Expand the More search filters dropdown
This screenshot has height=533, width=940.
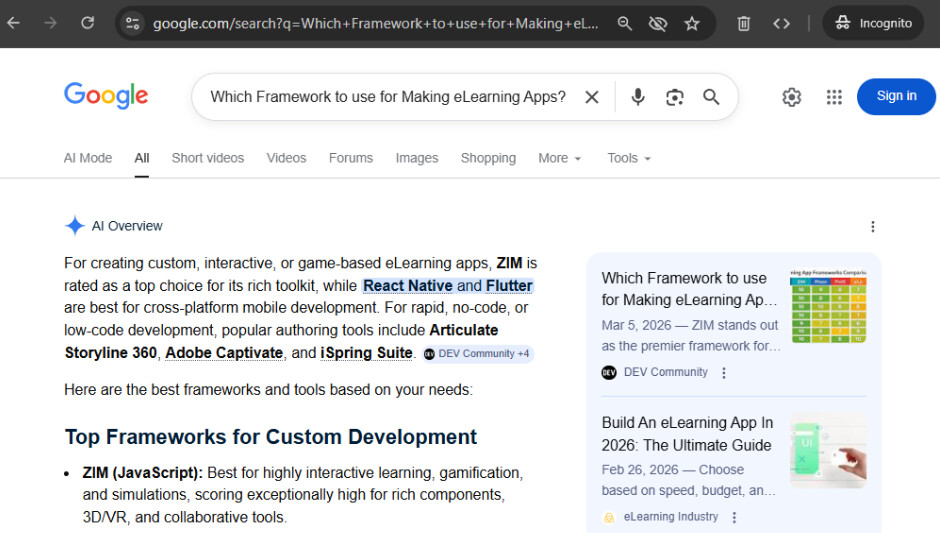coord(559,158)
